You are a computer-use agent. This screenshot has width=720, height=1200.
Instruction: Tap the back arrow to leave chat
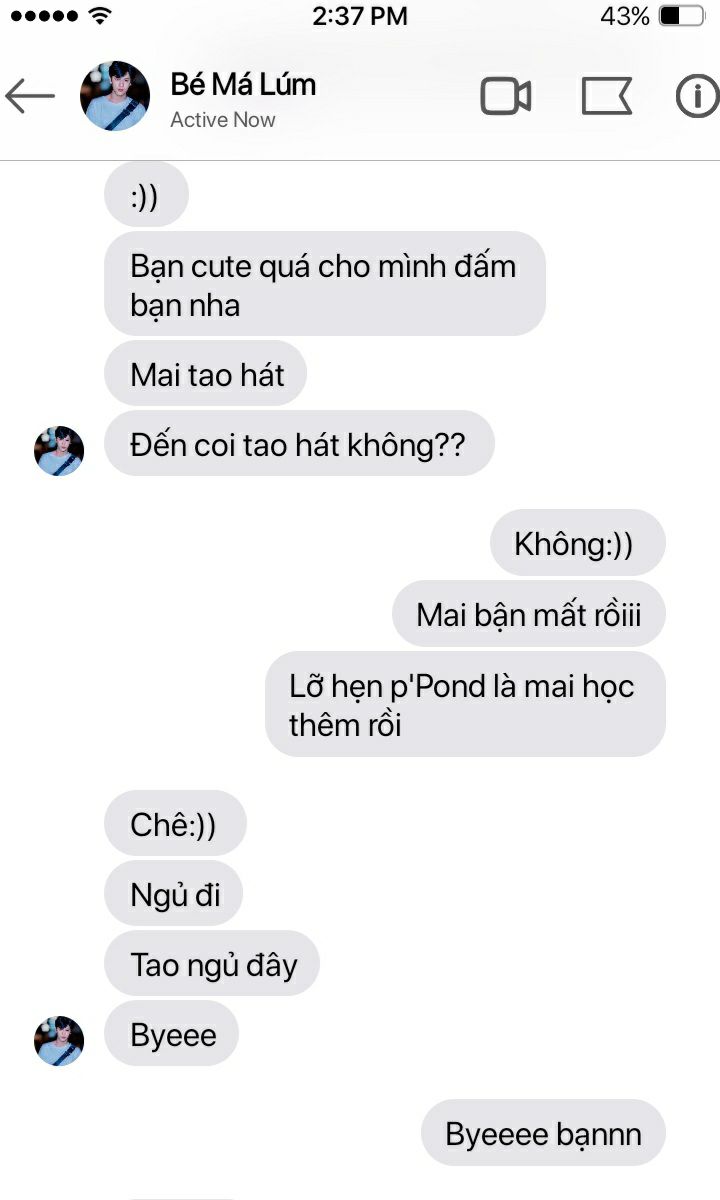click(29, 97)
